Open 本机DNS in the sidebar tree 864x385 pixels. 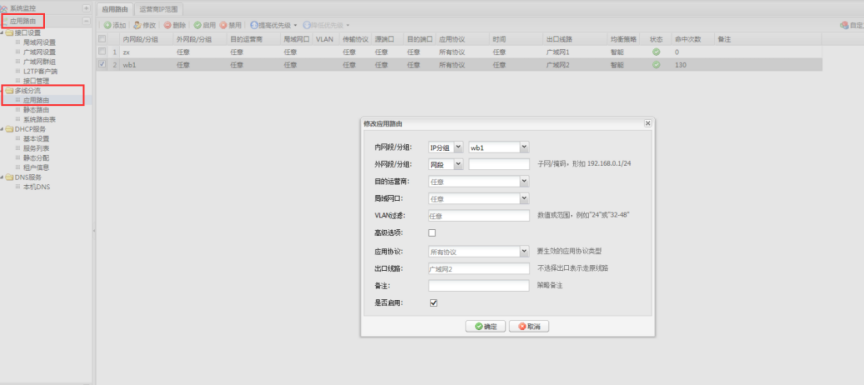(x=37, y=187)
